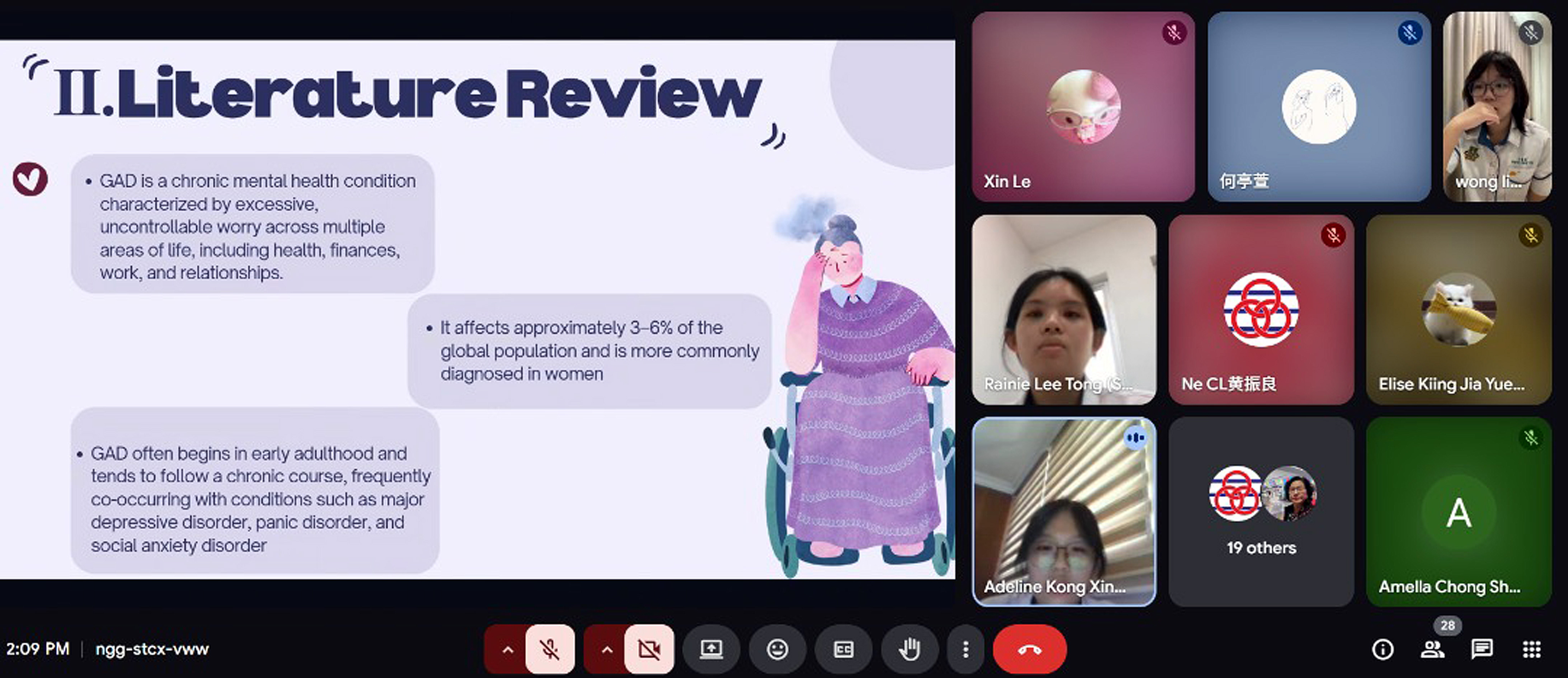1568x678 pixels.
Task: Leave the call with red button
Action: (x=1029, y=649)
